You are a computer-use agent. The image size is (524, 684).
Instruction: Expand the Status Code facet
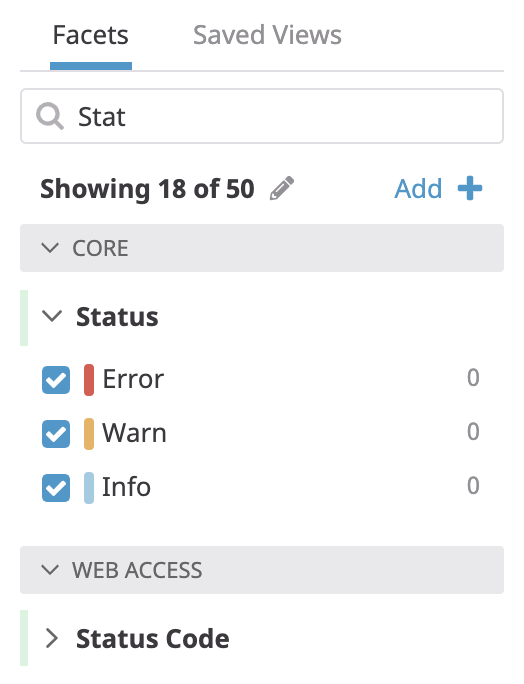(52, 639)
